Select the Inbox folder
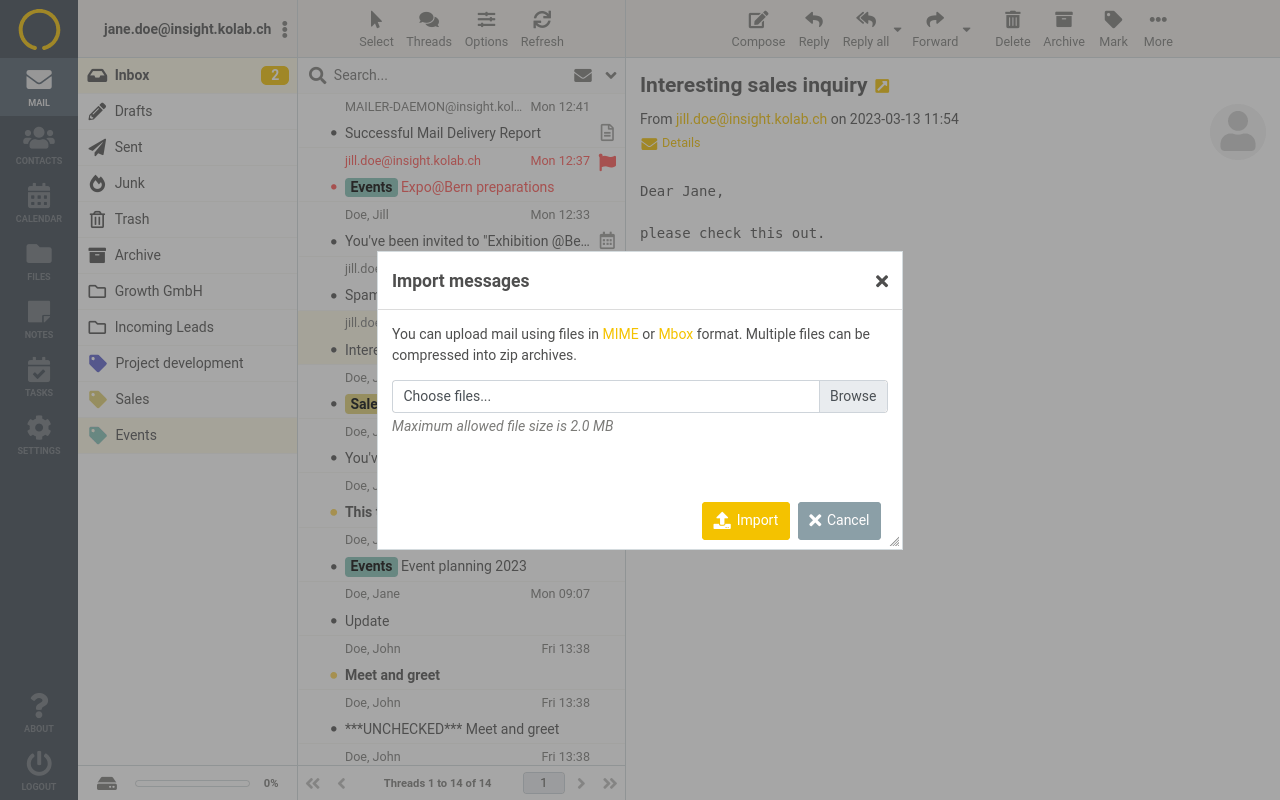 click(x=188, y=75)
